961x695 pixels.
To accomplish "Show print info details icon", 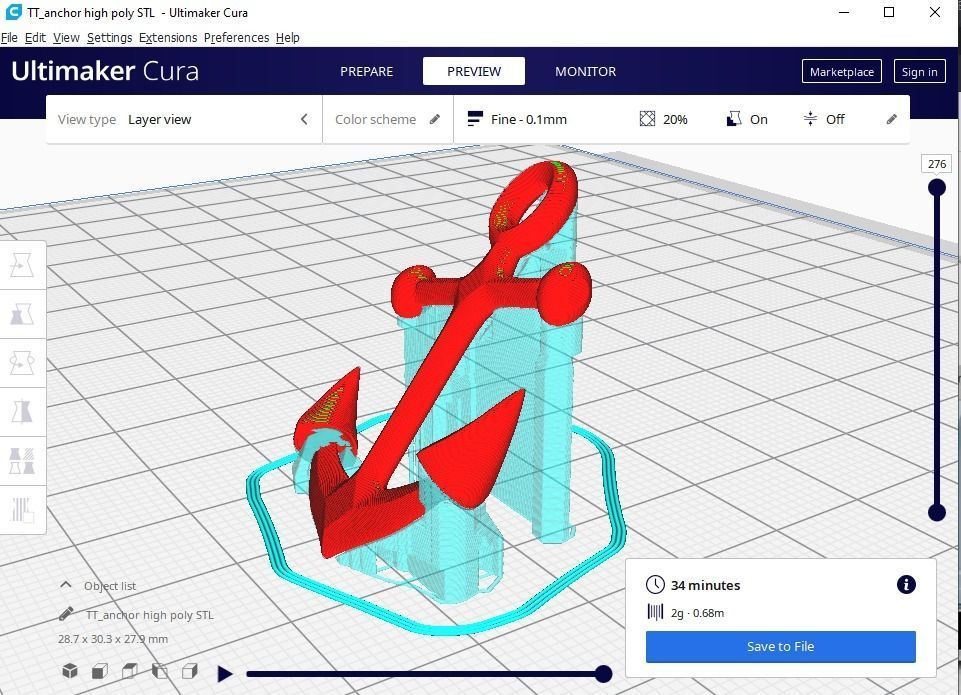I will point(906,585).
